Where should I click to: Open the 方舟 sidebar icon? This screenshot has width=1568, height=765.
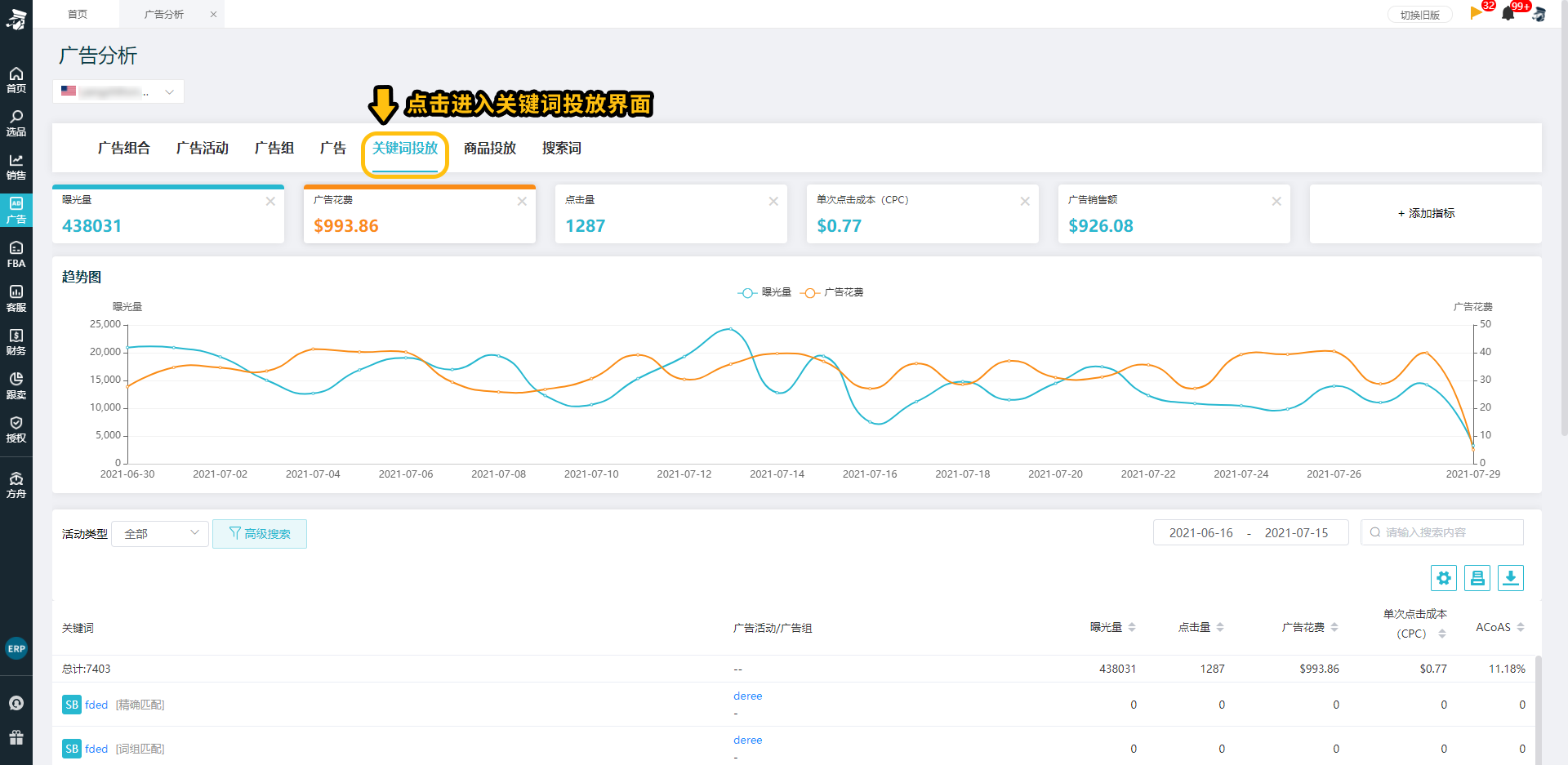(16, 485)
